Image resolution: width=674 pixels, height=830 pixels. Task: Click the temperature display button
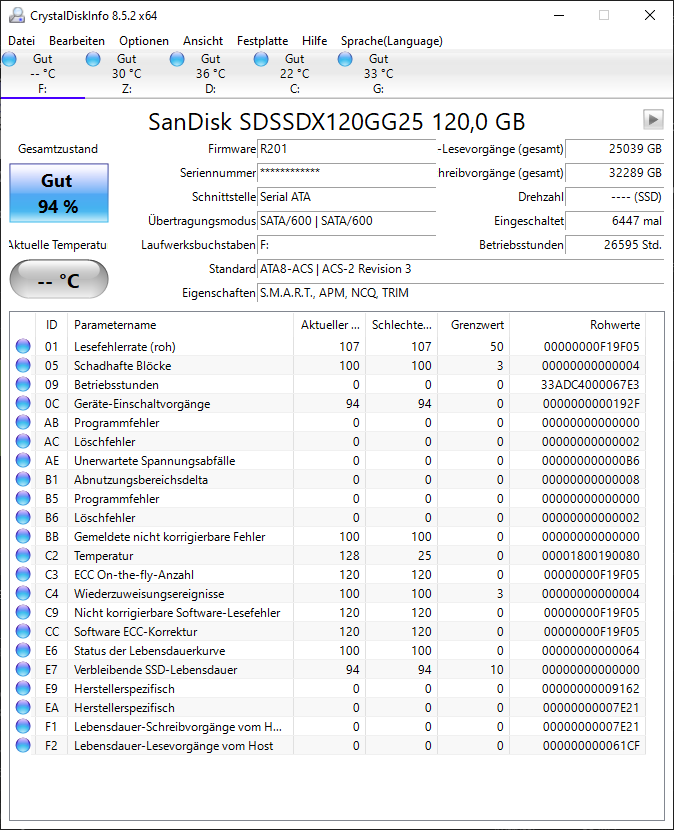(x=59, y=279)
